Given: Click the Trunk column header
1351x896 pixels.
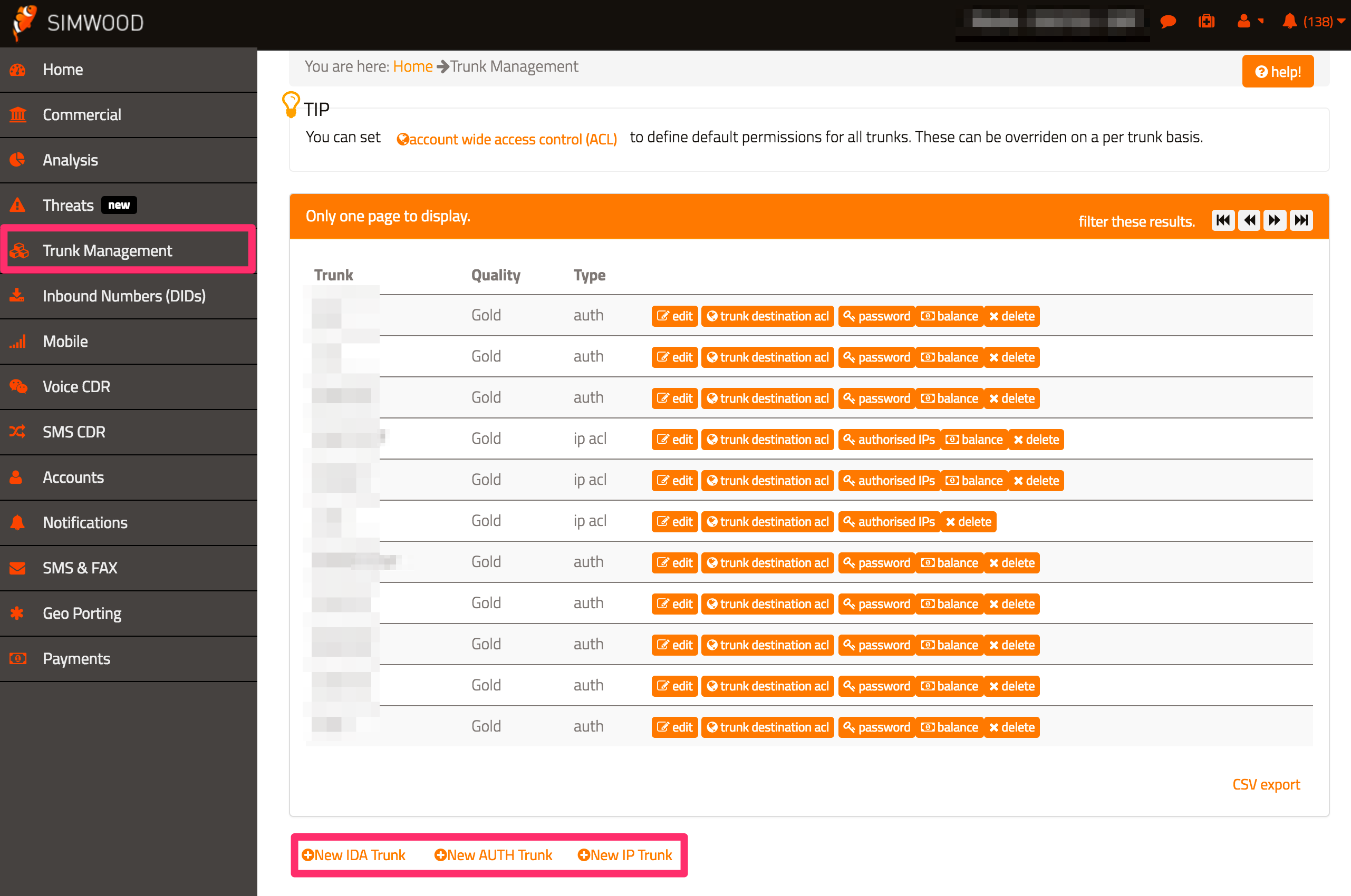Looking at the screenshot, I should pos(333,275).
